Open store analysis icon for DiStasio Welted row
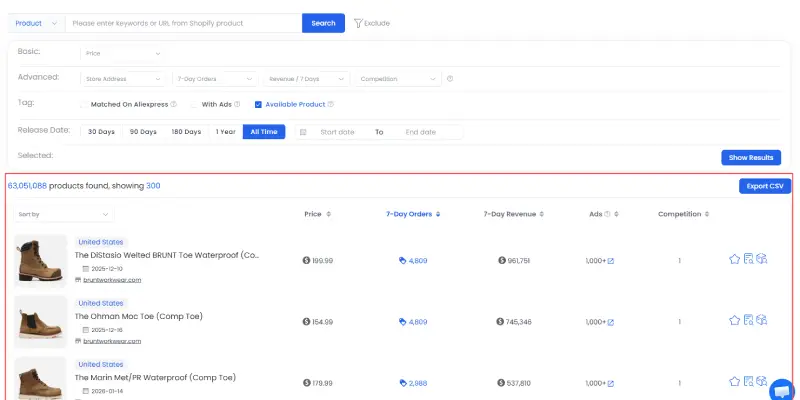 [x=748, y=259]
